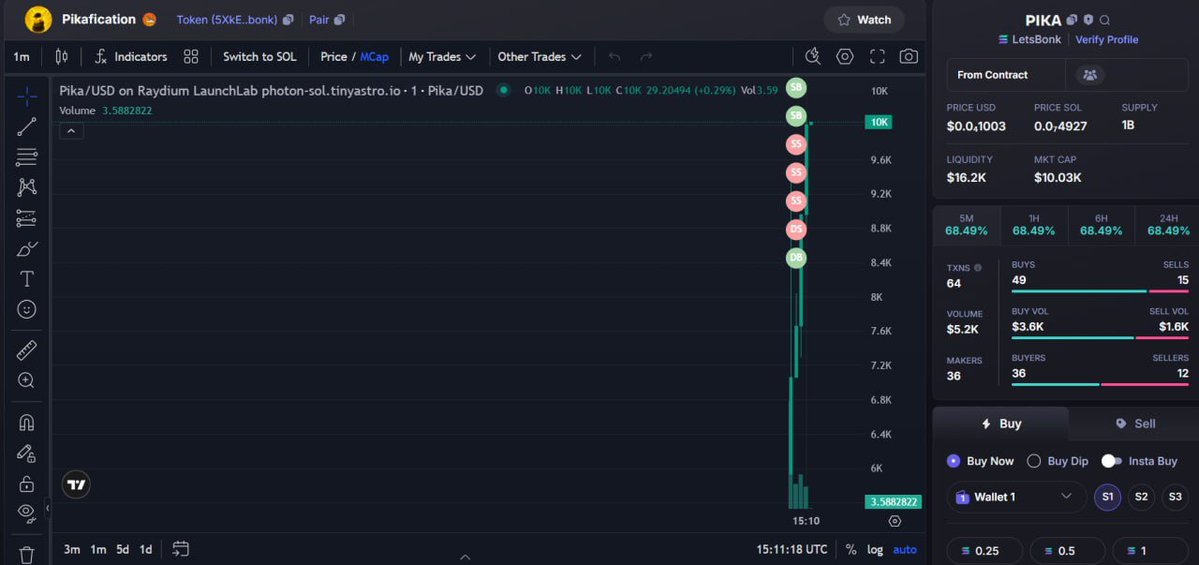Image resolution: width=1199 pixels, height=565 pixels.
Task: Switch to the Buy tab
Action: (x=1001, y=424)
